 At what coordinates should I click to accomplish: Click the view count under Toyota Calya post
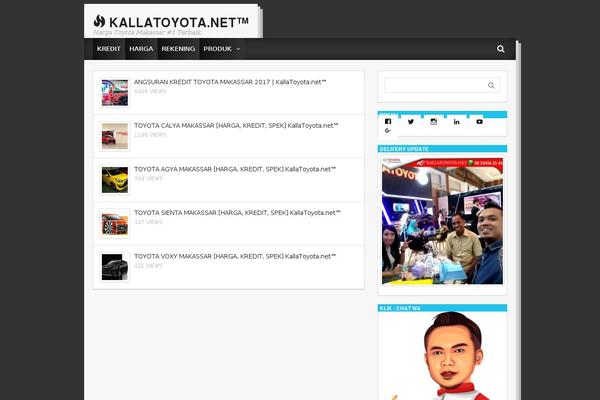(150, 135)
